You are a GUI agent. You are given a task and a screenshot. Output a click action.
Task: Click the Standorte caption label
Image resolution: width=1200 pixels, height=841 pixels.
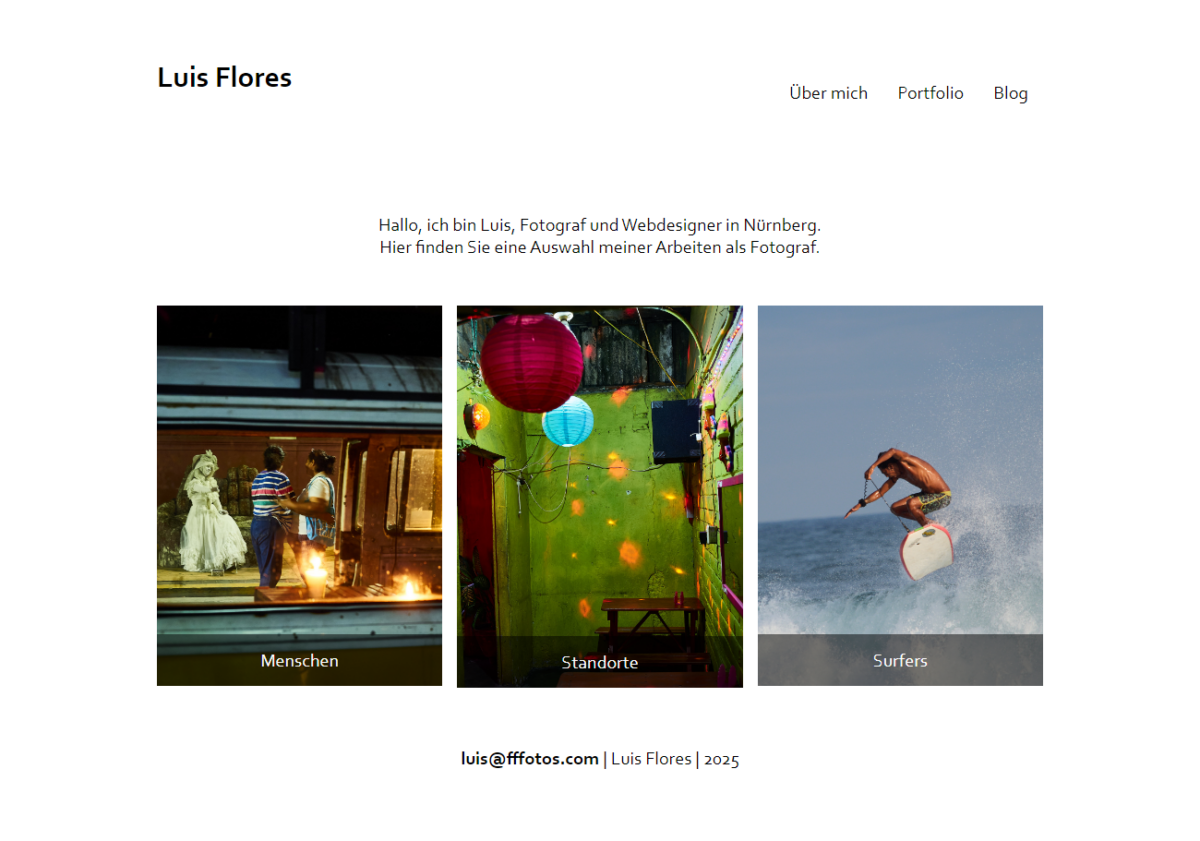click(x=600, y=662)
